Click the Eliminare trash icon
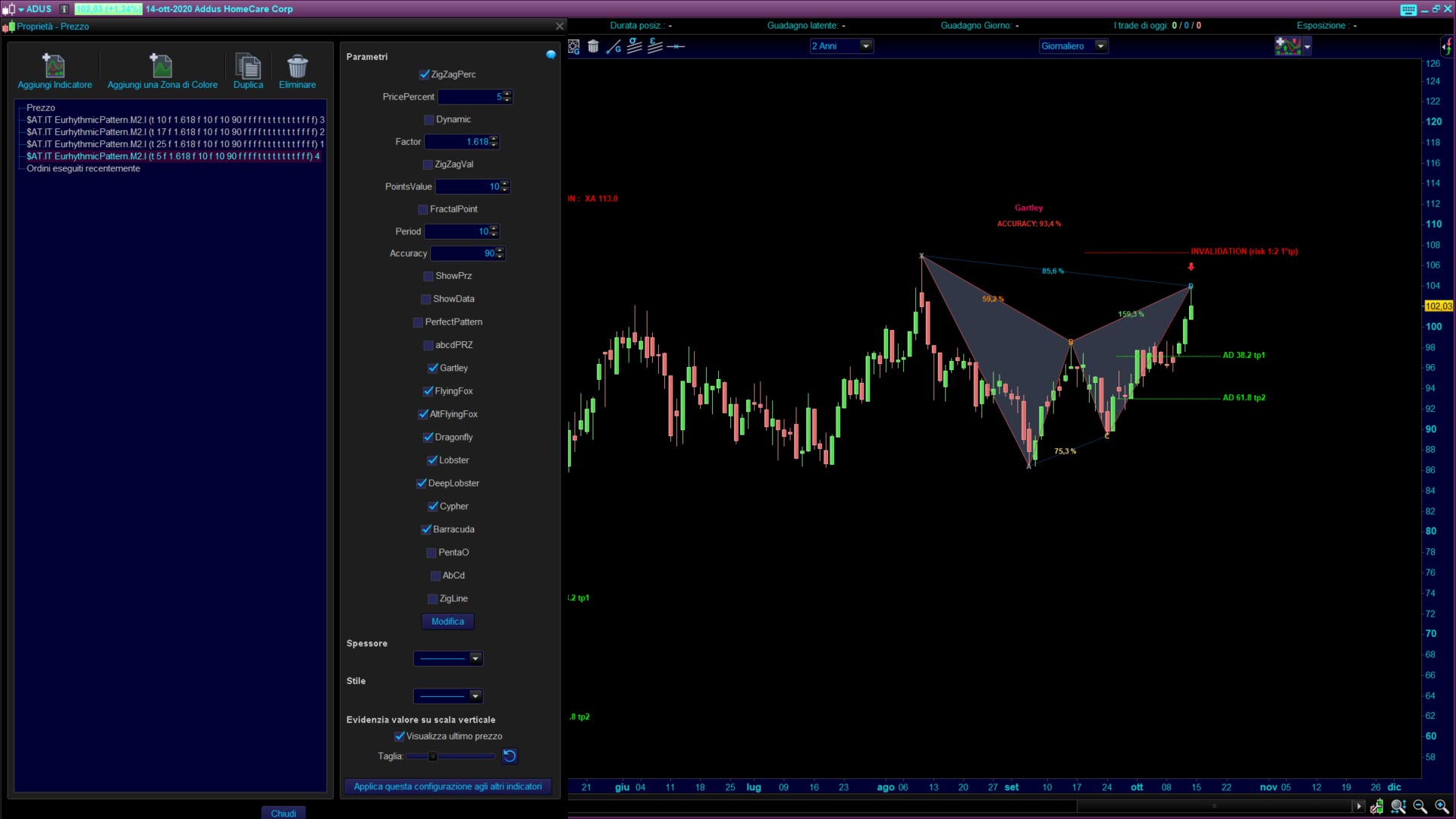1456x819 pixels. tap(297, 67)
